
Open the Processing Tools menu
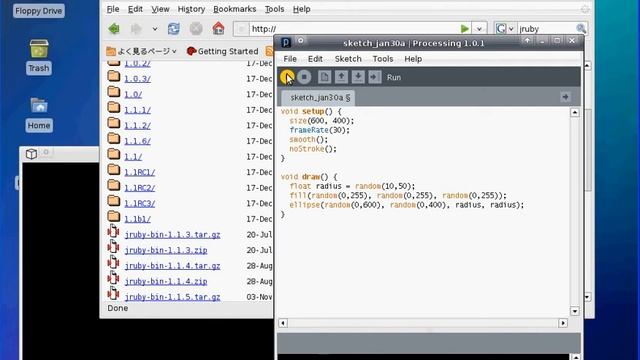tap(383, 59)
